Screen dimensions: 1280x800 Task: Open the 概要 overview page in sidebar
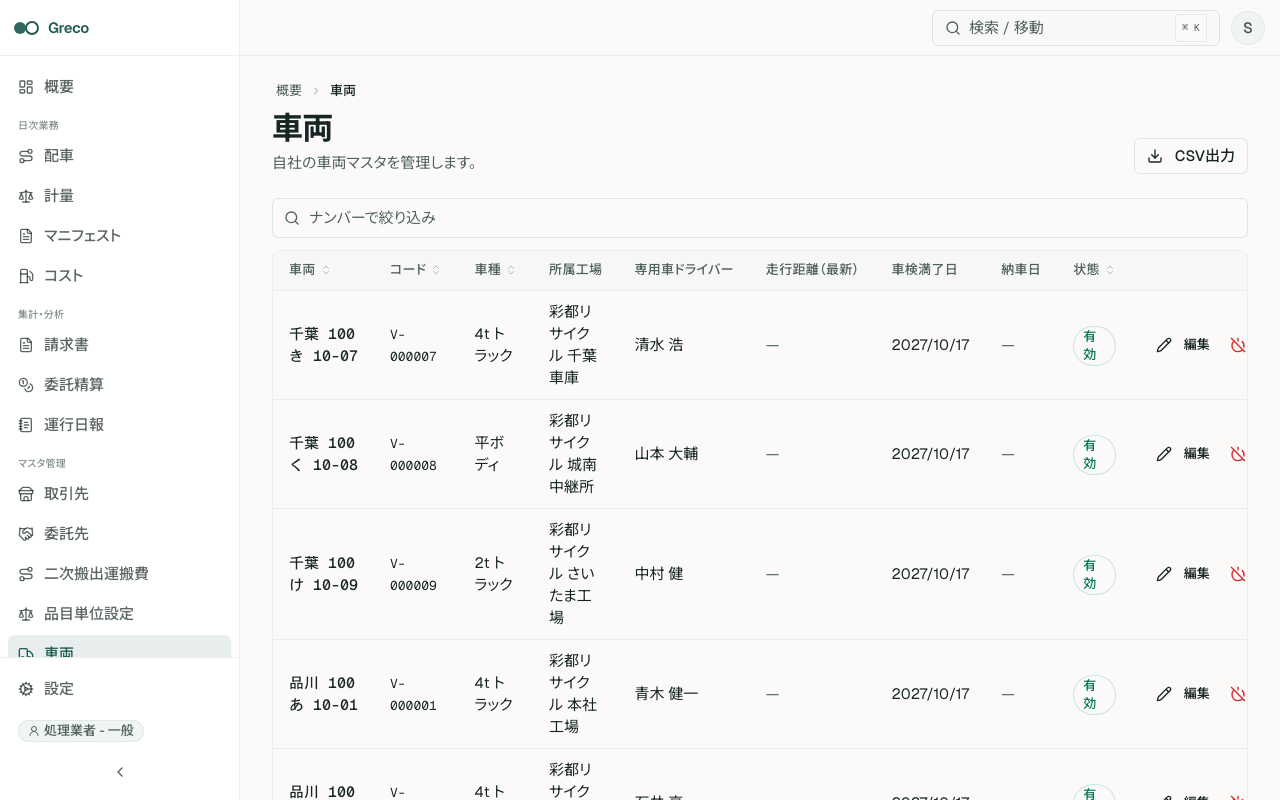pyautogui.click(x=119, y=87)
